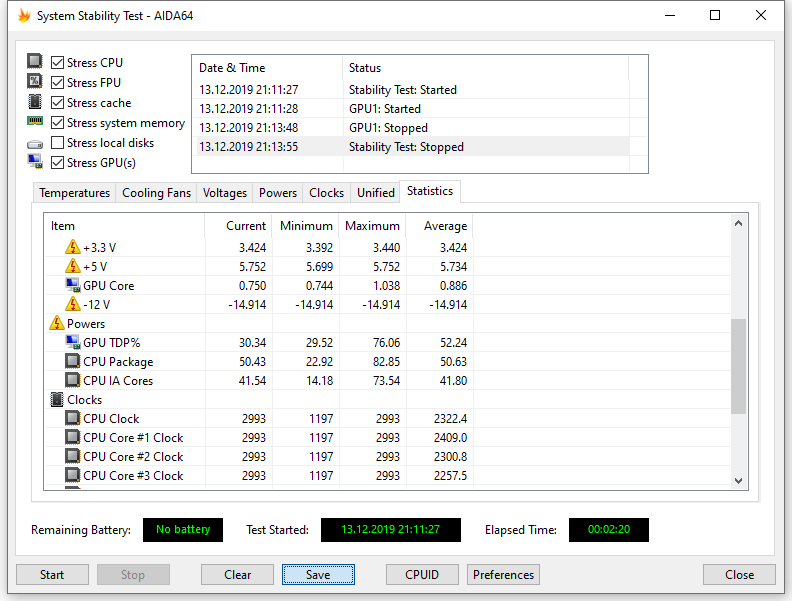Screen dimensions: 792x601
Task: Click the Close button at the bottom right
Action: click(x=739, y=575)
